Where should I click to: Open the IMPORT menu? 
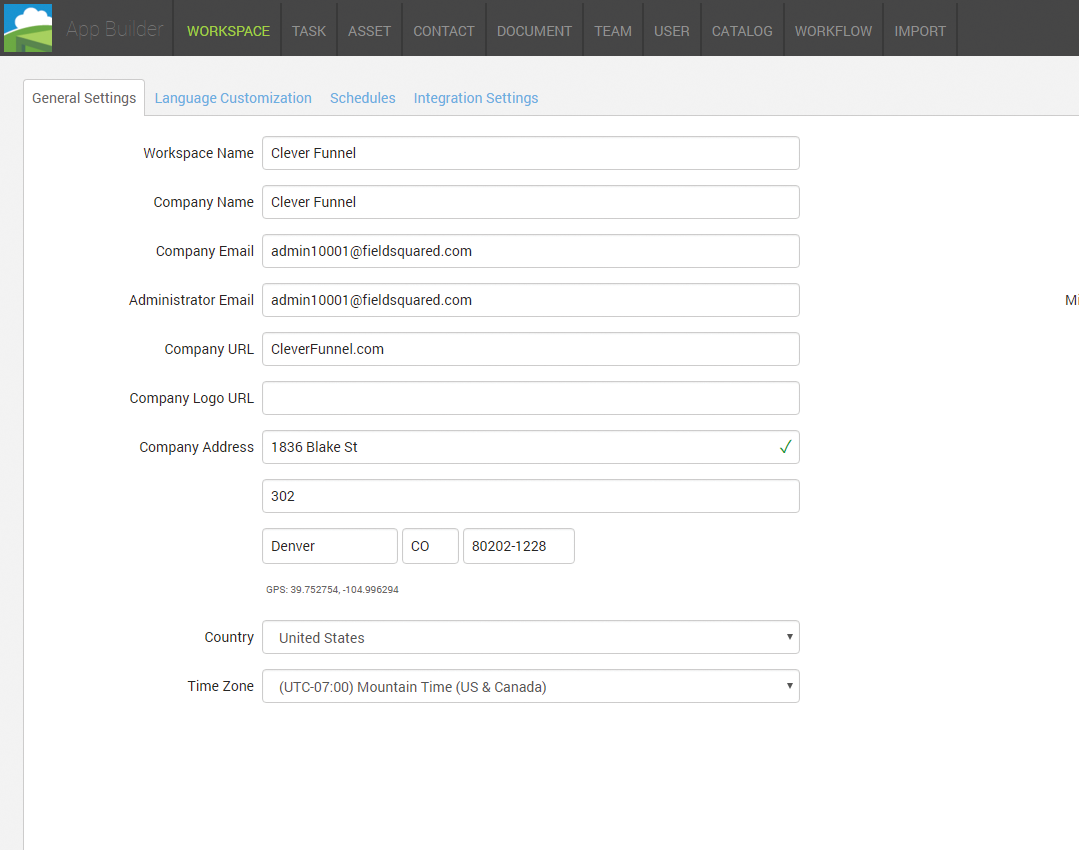[920, 31]
